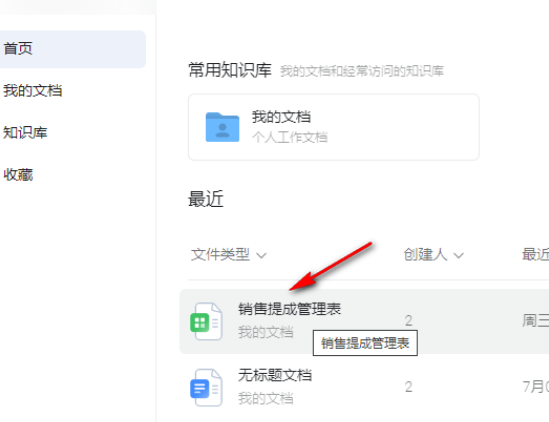Image resolution: width=549 pixels, height=422 pixels.
Task: Open 收藏 in the sidebar
Action: 18,175
